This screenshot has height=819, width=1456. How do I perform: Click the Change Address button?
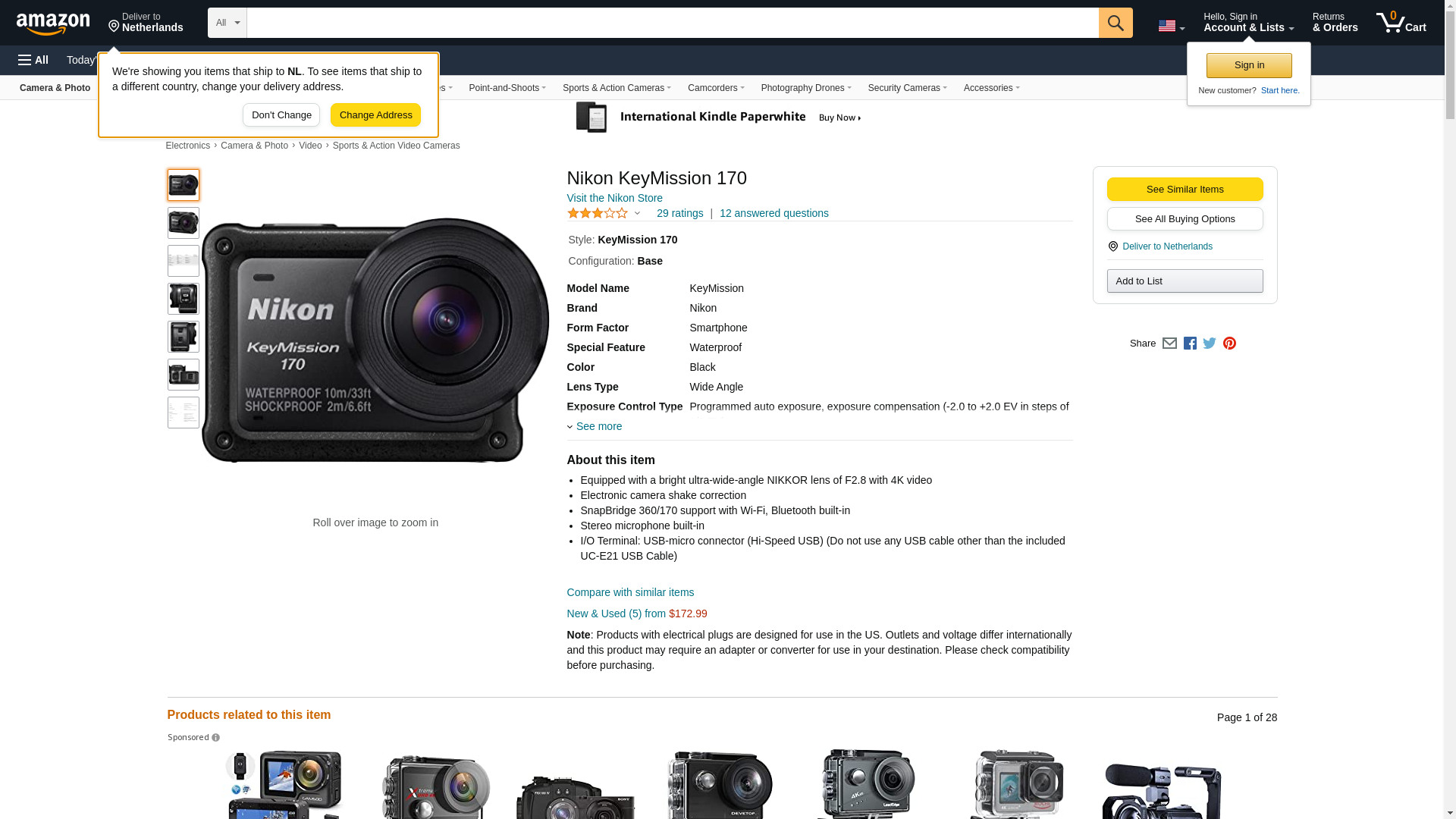tap(375, 115)
